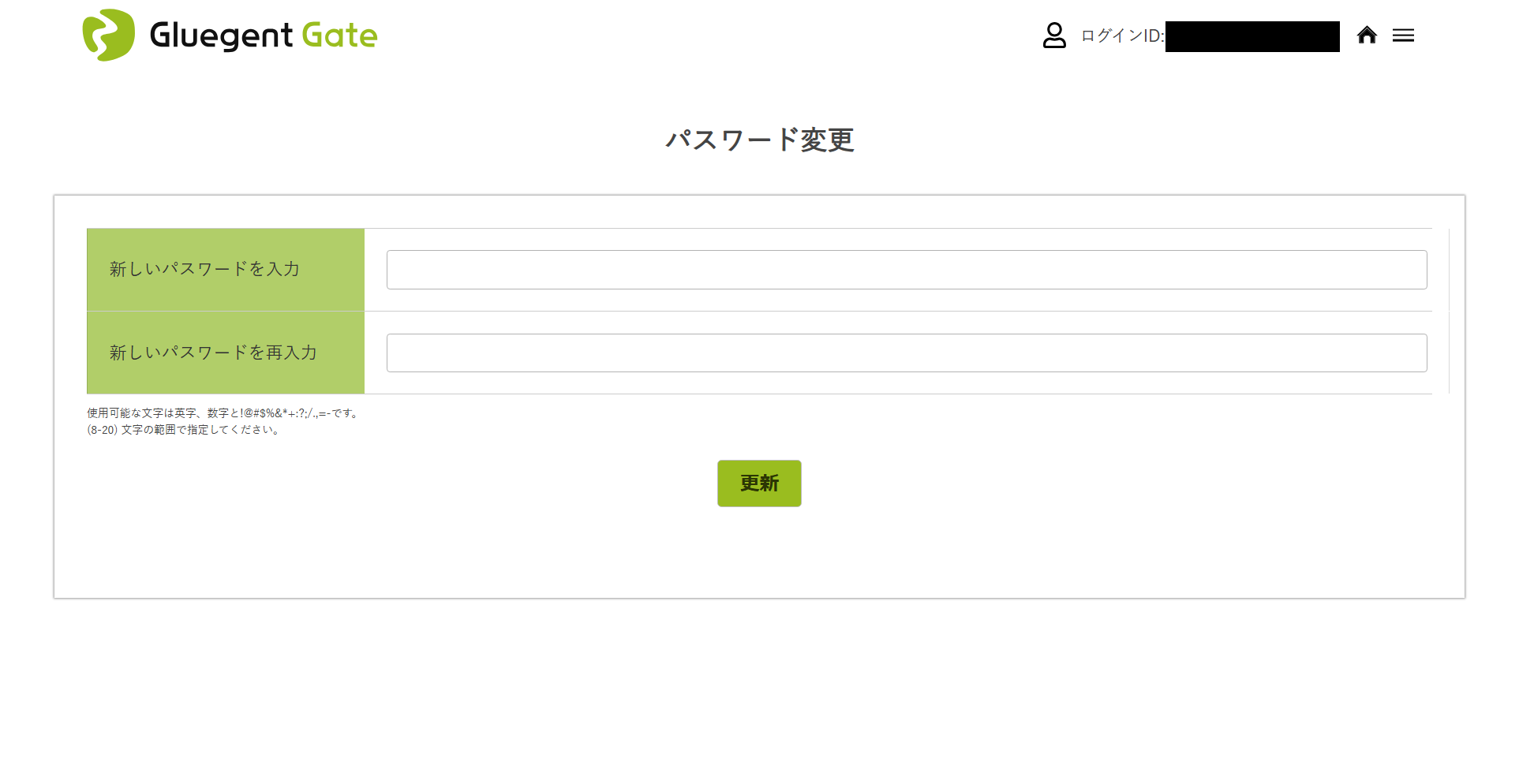Submit the password change form

click(x=758, y=483)
